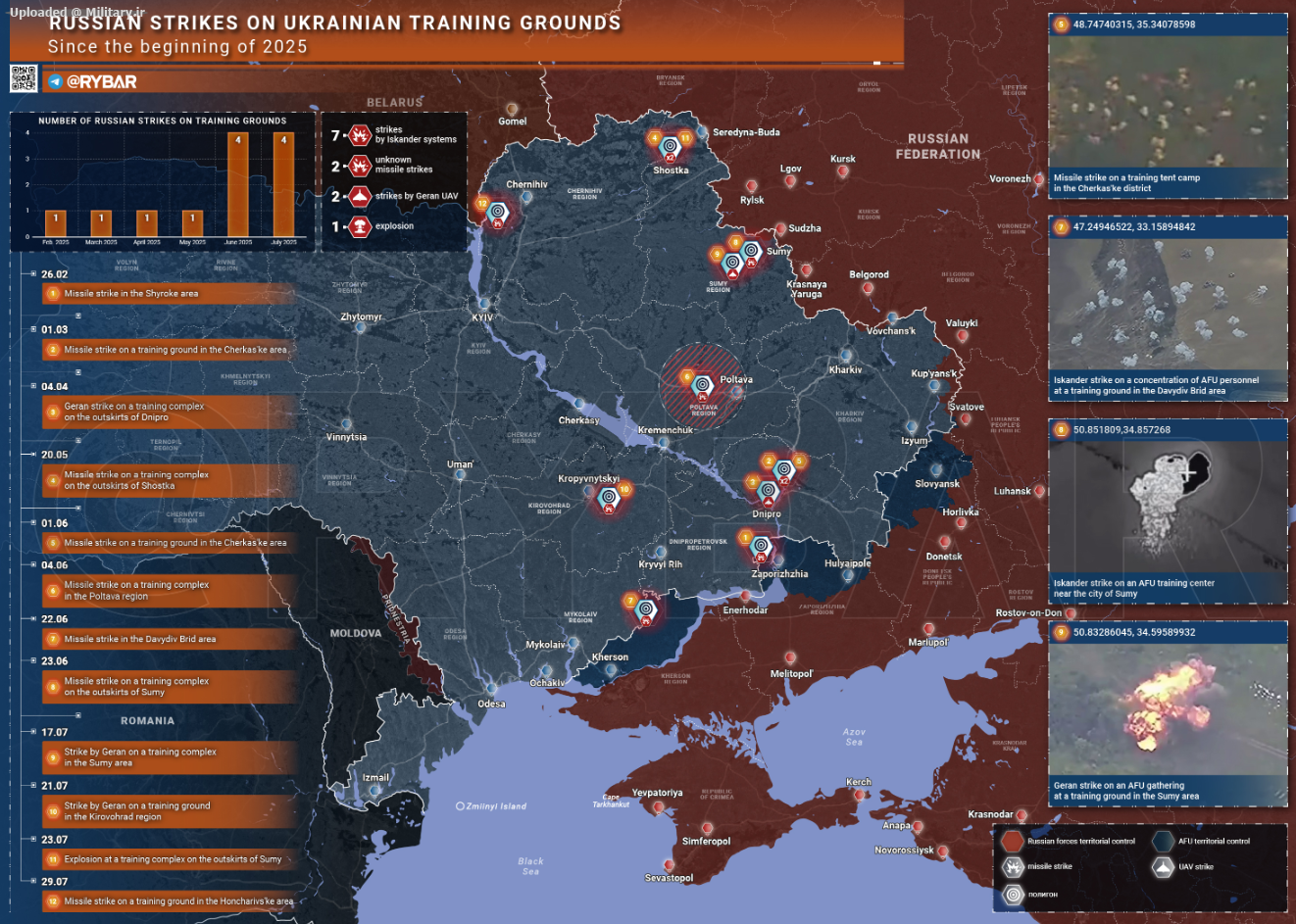Image resolution: width=1296 pixels, height=924 pixels.
Task: Select 'Missile strike' Honcharivs'ke area entry
Action: pos(169,901)
